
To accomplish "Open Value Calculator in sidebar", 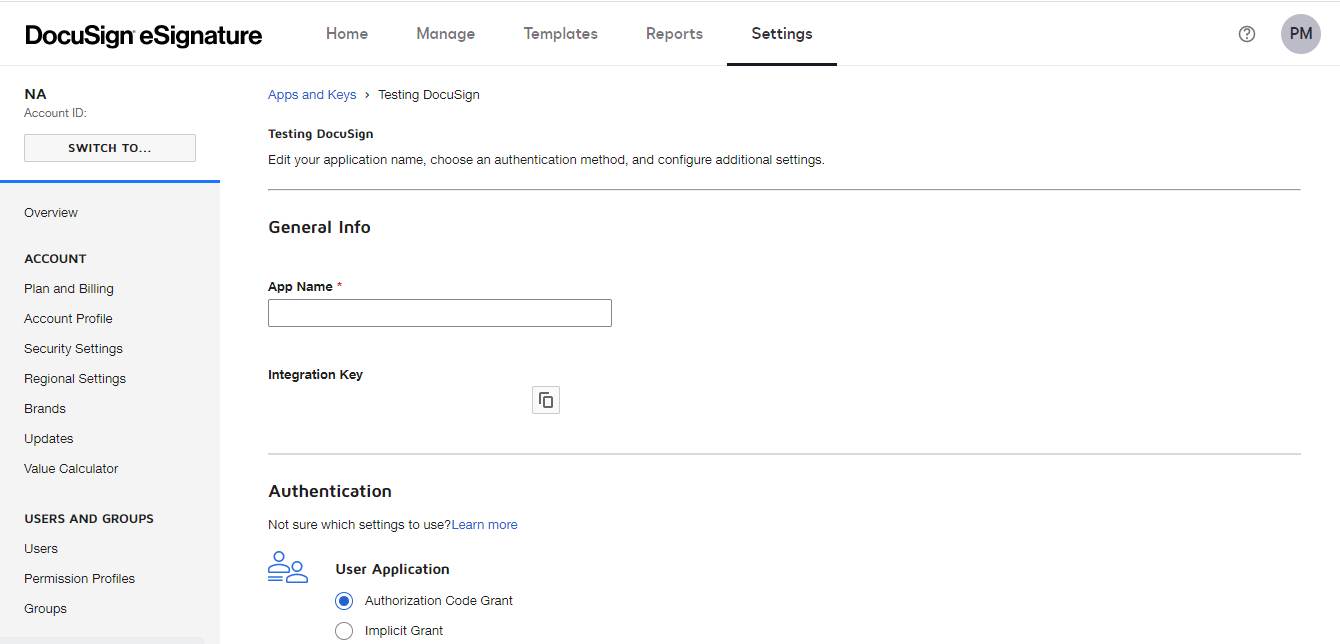I will pyautogui.click(x=71, y=469).
